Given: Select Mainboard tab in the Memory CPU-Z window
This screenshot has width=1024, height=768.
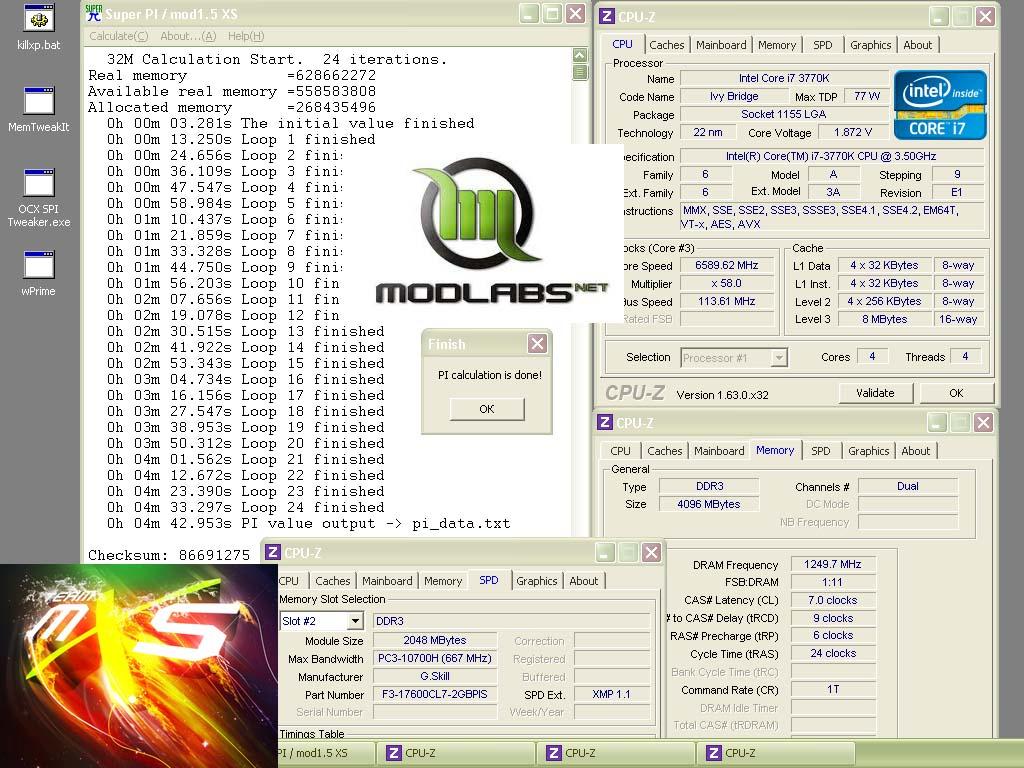Looking at the screenshot, I should coord(719,451).
